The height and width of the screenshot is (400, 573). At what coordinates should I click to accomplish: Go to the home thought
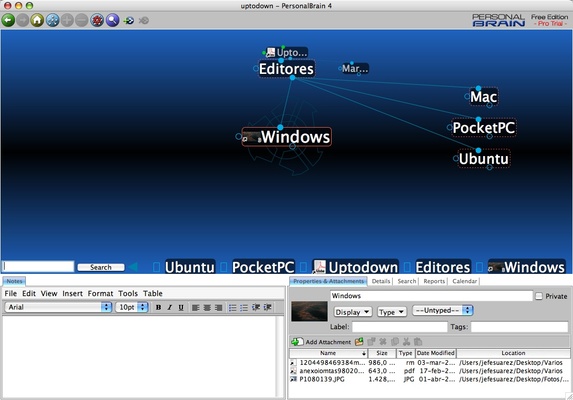[37, 20]
